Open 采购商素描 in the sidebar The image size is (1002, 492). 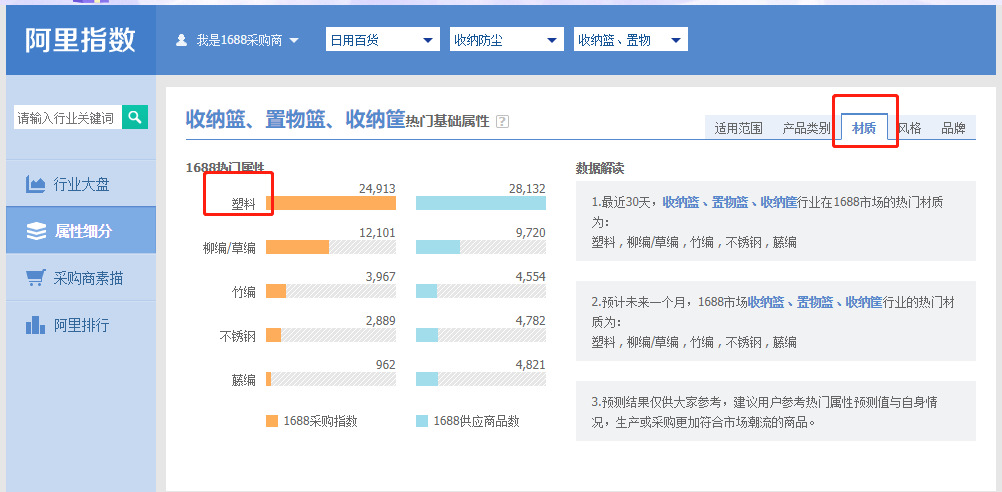click(x=81, y=278)
